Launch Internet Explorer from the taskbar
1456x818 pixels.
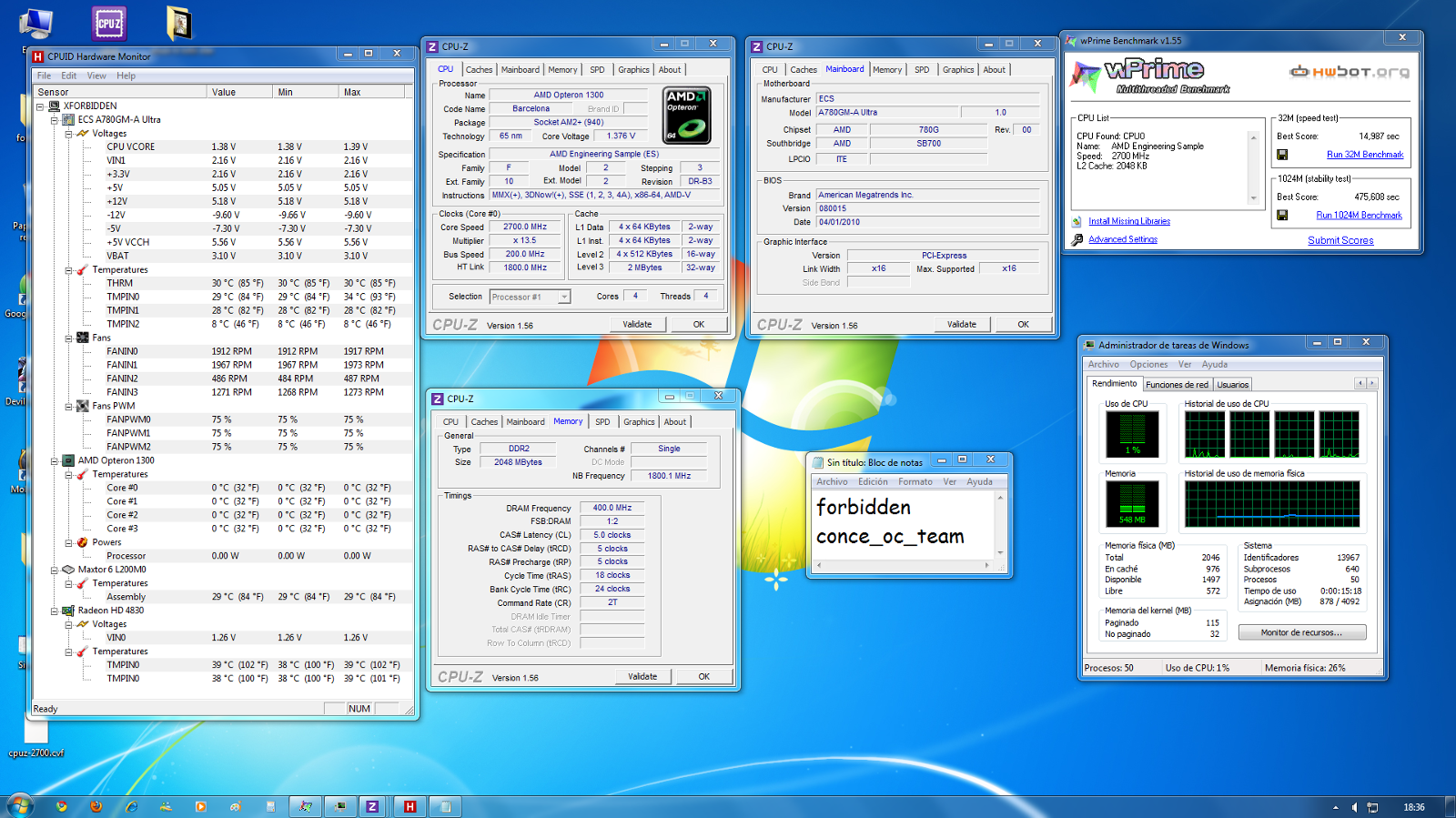coord(131,806)
